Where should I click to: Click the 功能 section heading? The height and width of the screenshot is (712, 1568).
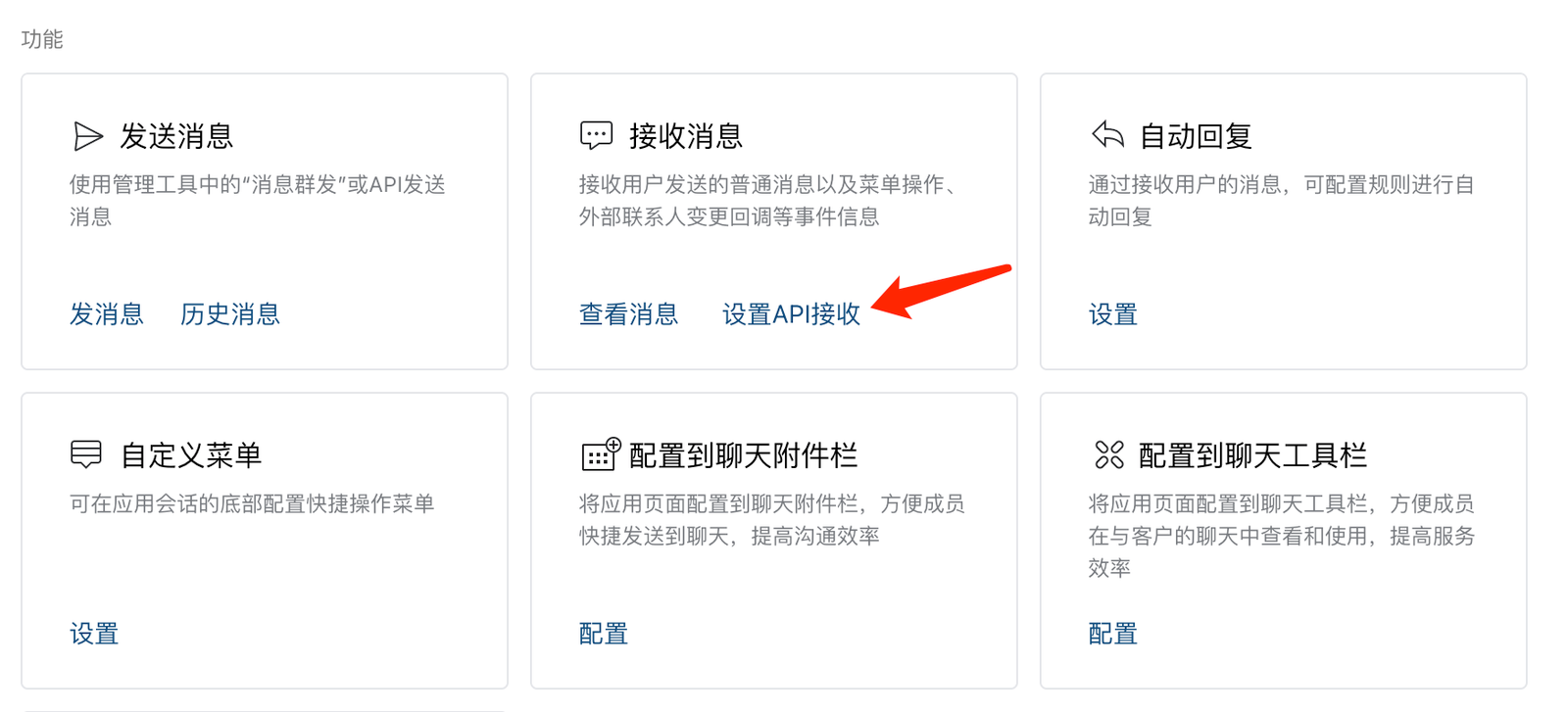tap(42, 39)
